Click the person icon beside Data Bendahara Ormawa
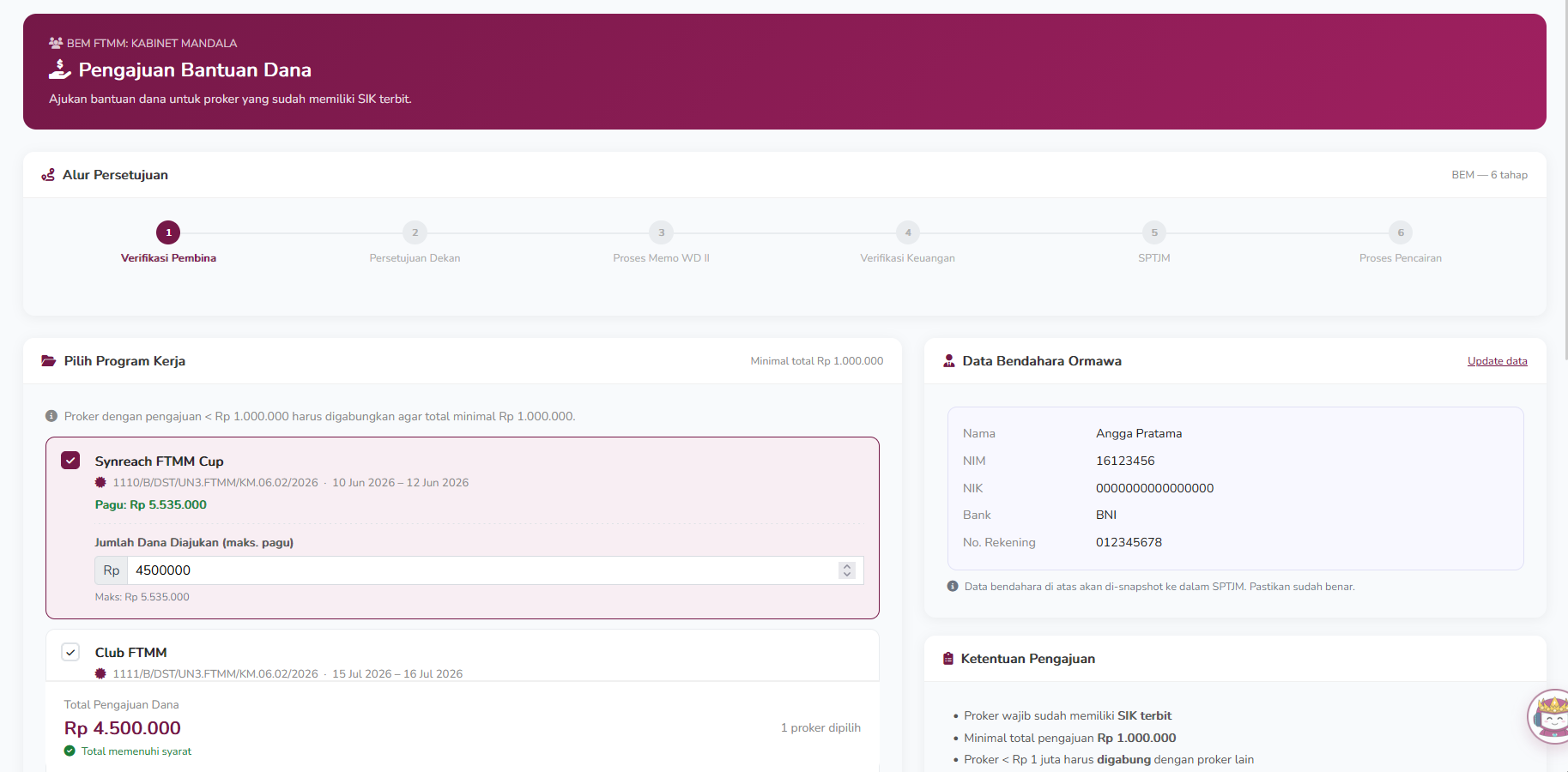1568x772 pixels. pyautogui.click(x=949, y=361)
